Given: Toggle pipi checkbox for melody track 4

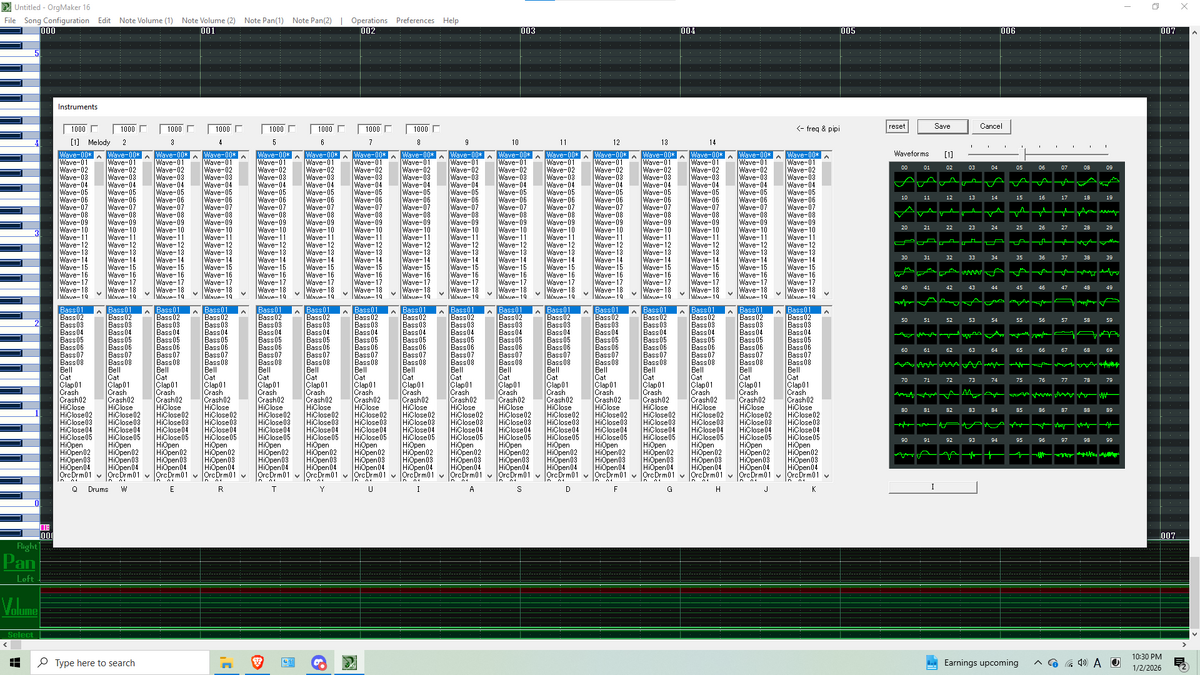Looking at the screenshot, I should point(241,129).
